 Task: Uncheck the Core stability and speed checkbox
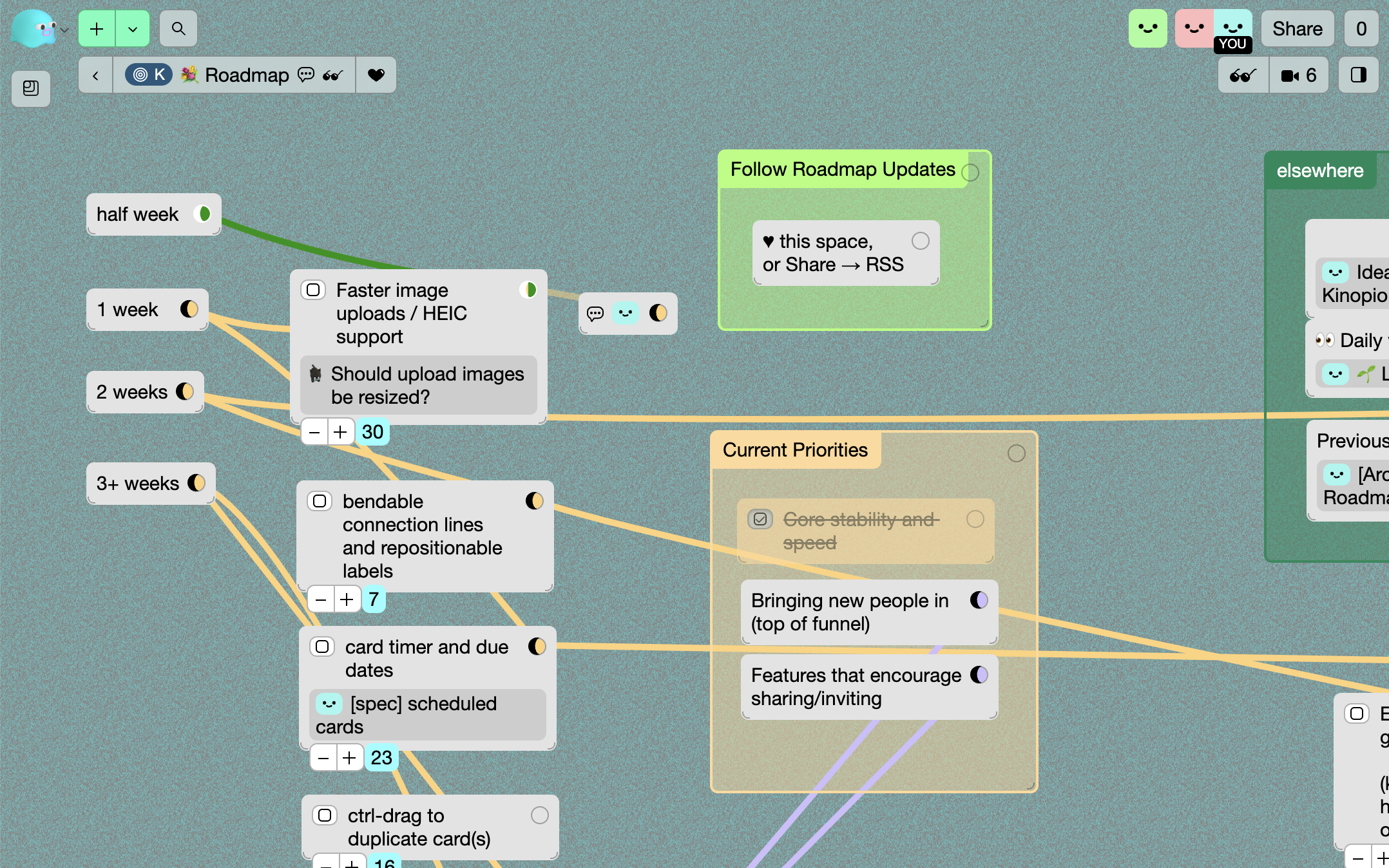pyautogui.click(x=760, y=519)
